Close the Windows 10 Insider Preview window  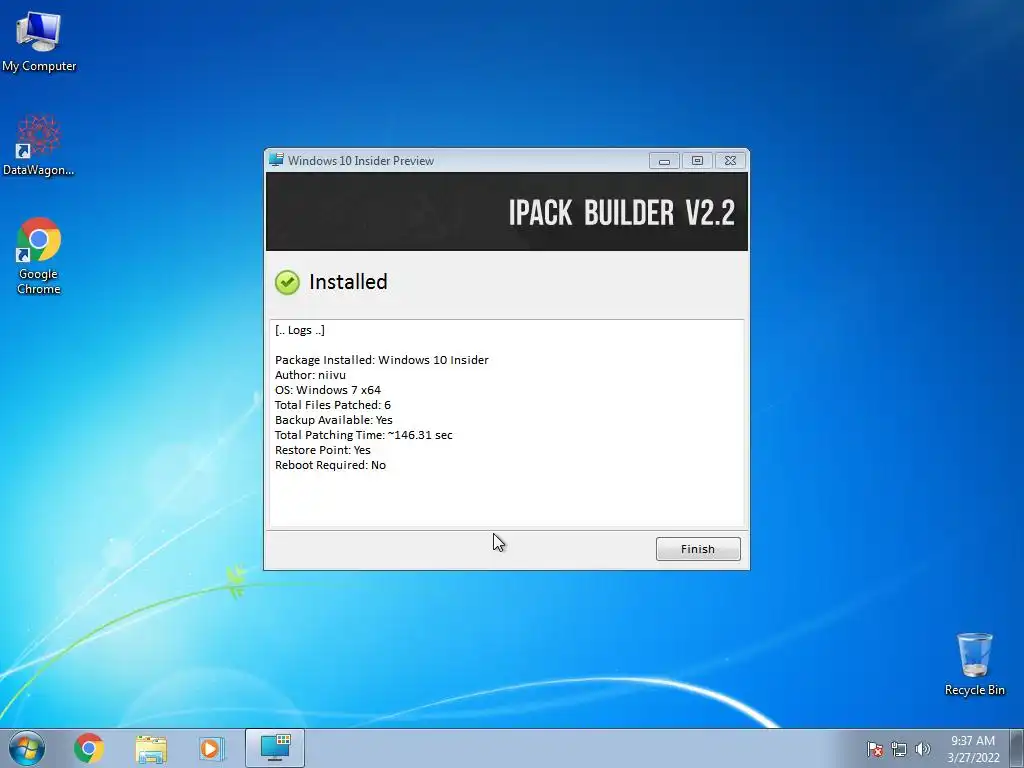click(x=731, y=161)
